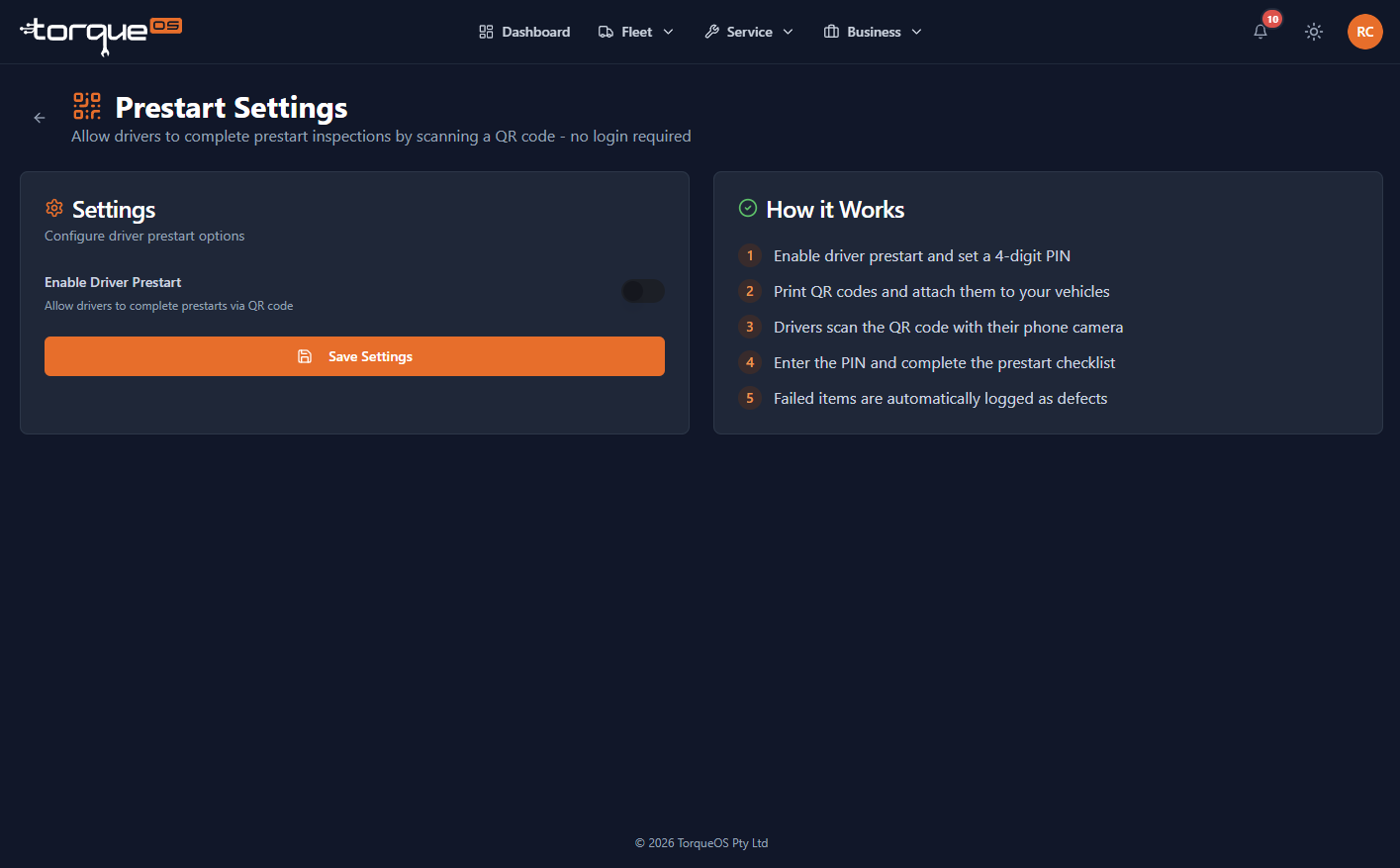Expand the Business dropdown chevron

click(917, 32)
